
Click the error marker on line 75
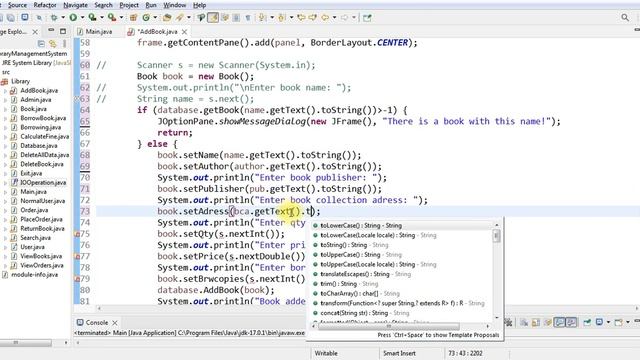point(76,234)
